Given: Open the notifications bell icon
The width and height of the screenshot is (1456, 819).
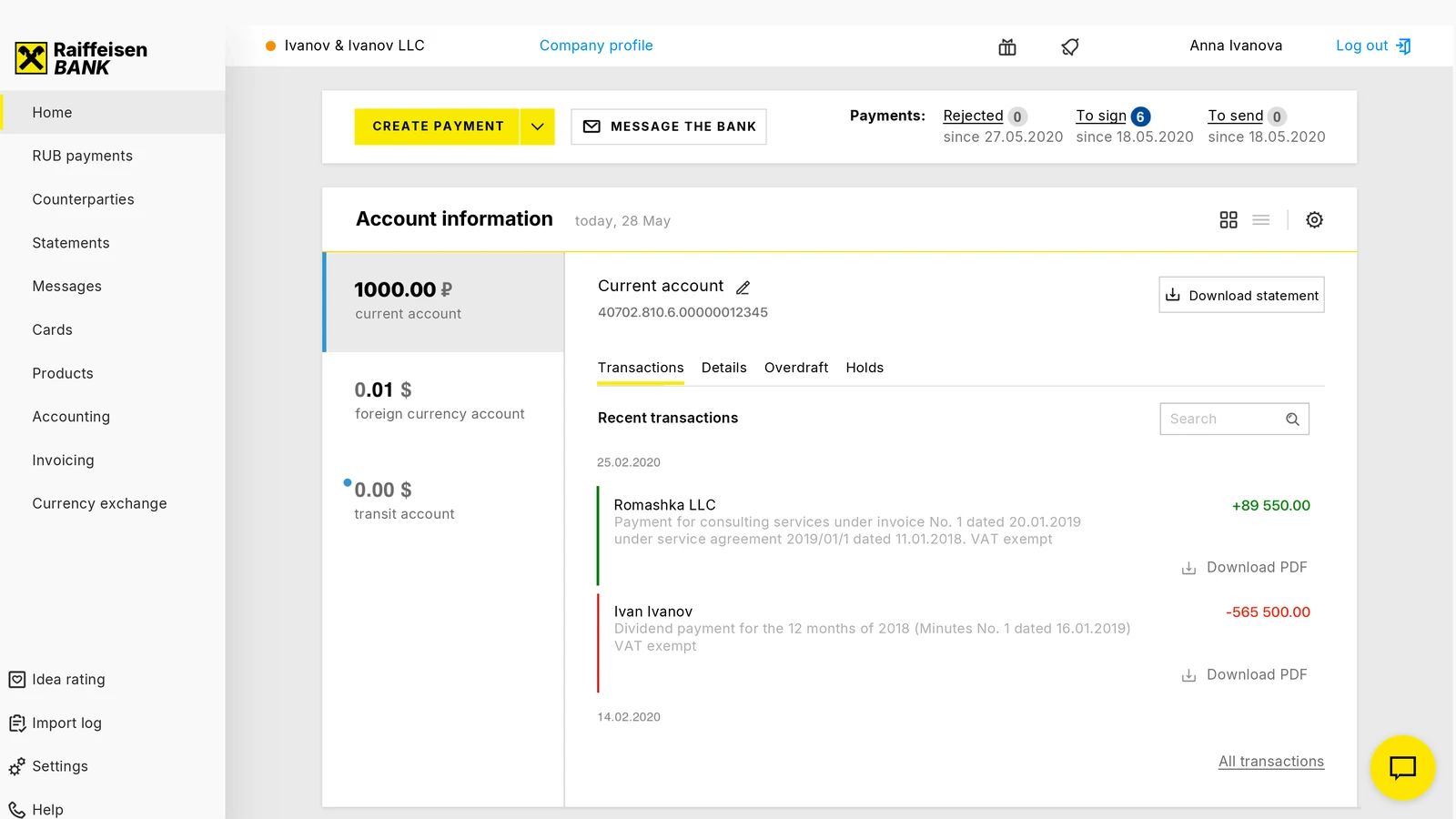Looking at the screenshot, I should tap(1070, 46).
